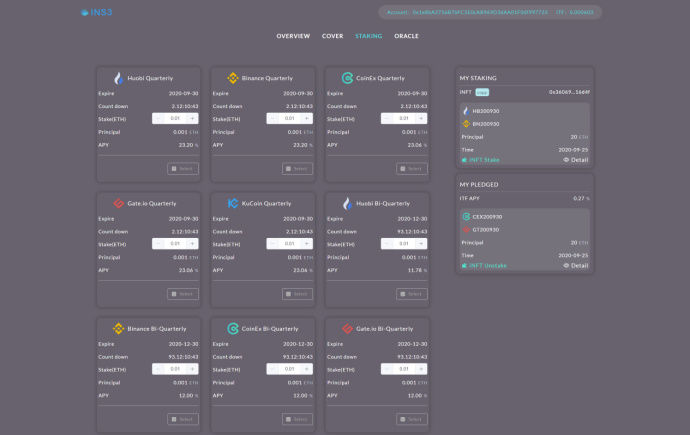Screen dimensions: 690x435
Task: Click the ITF APY value 0.27 %
Action: (581, 198)
